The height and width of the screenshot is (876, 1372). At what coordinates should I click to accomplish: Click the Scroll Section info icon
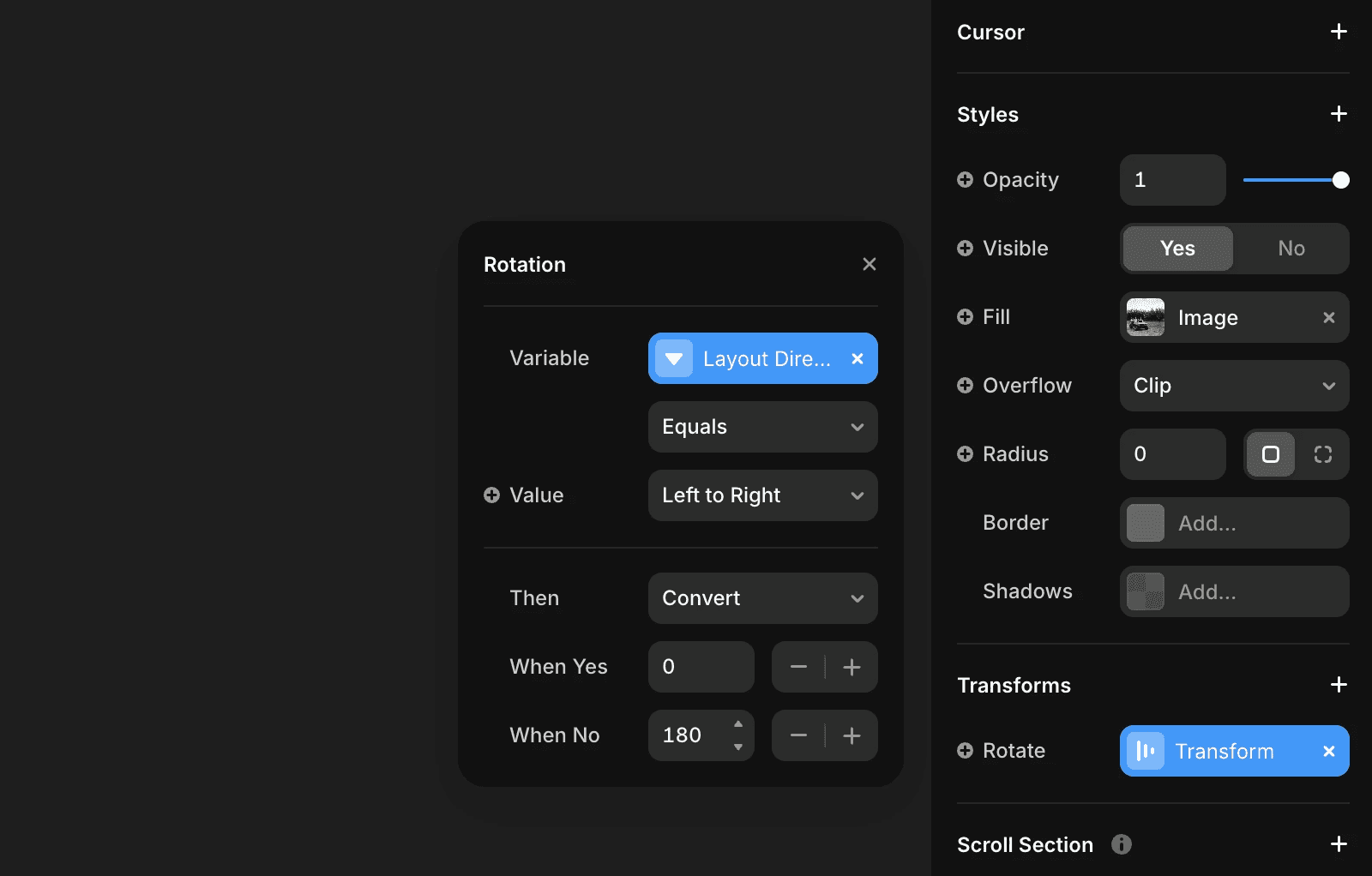[x=1121, y=844]
